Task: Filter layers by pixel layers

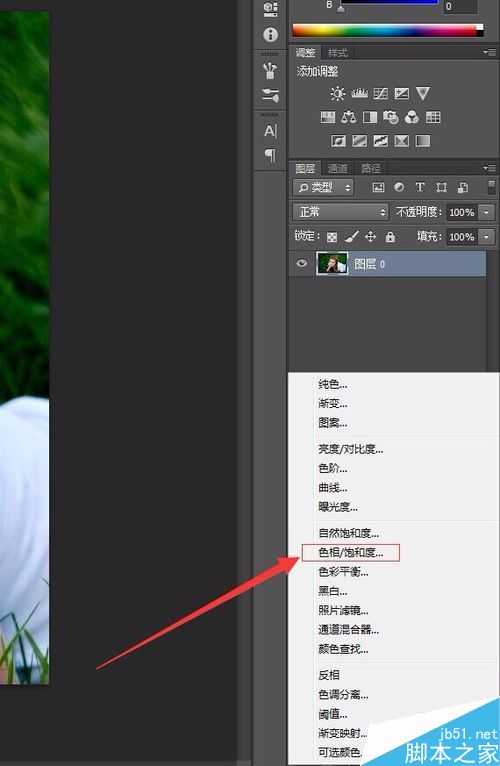Action: 378,187
